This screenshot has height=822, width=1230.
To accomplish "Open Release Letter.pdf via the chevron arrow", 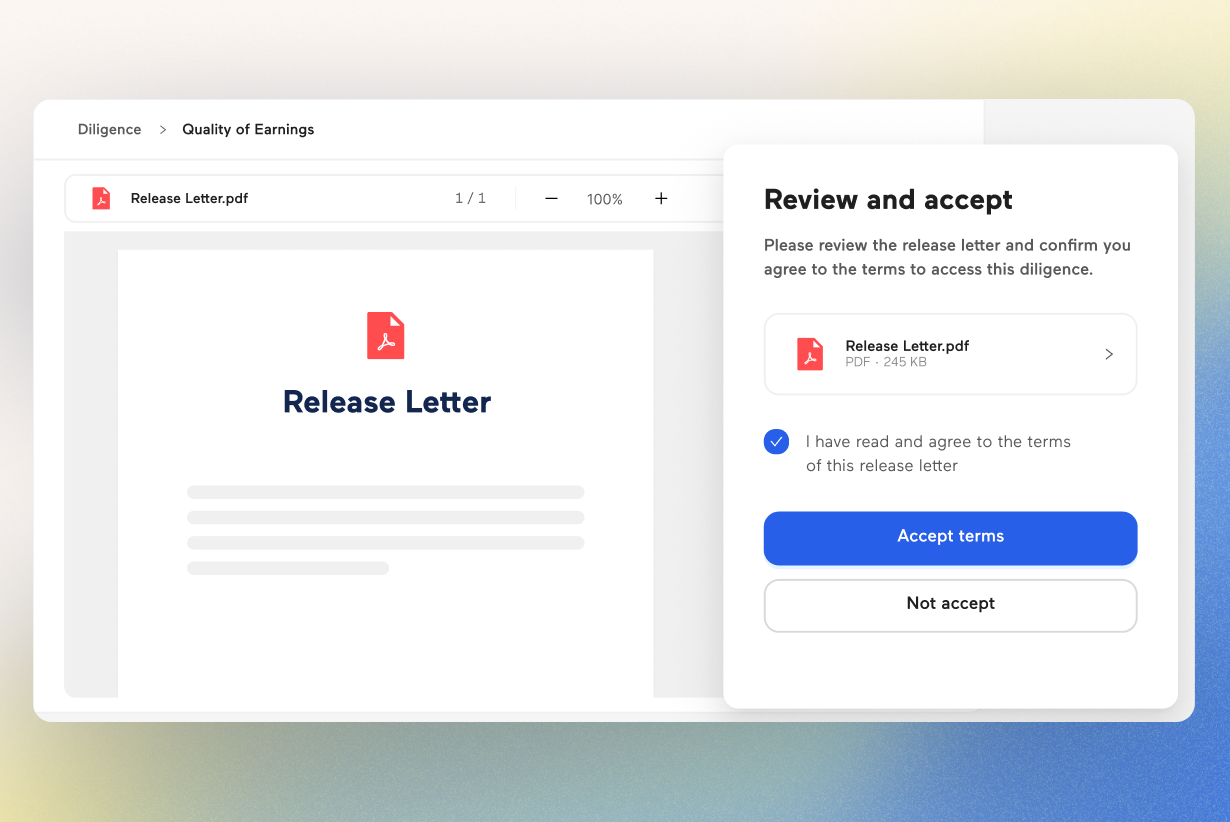I will pos(1109,354).
